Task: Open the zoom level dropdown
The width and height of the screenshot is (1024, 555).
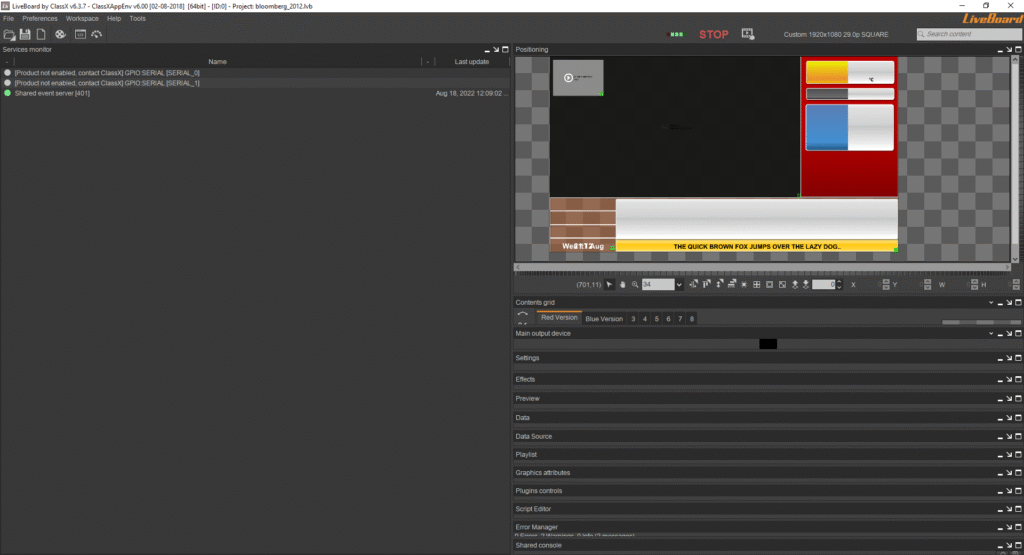Action: tap(679, 285)
